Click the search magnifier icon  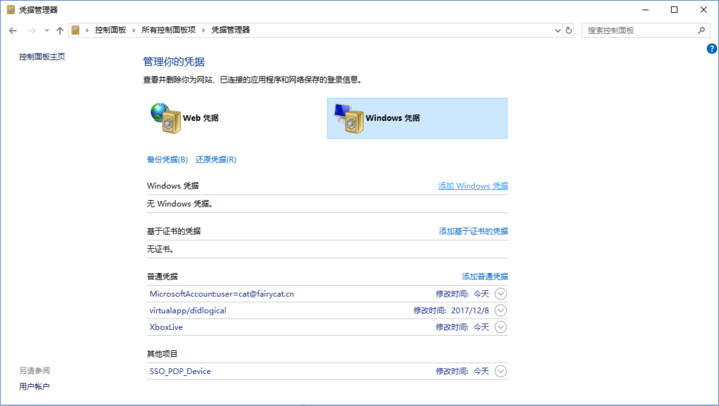coord(701,31)
